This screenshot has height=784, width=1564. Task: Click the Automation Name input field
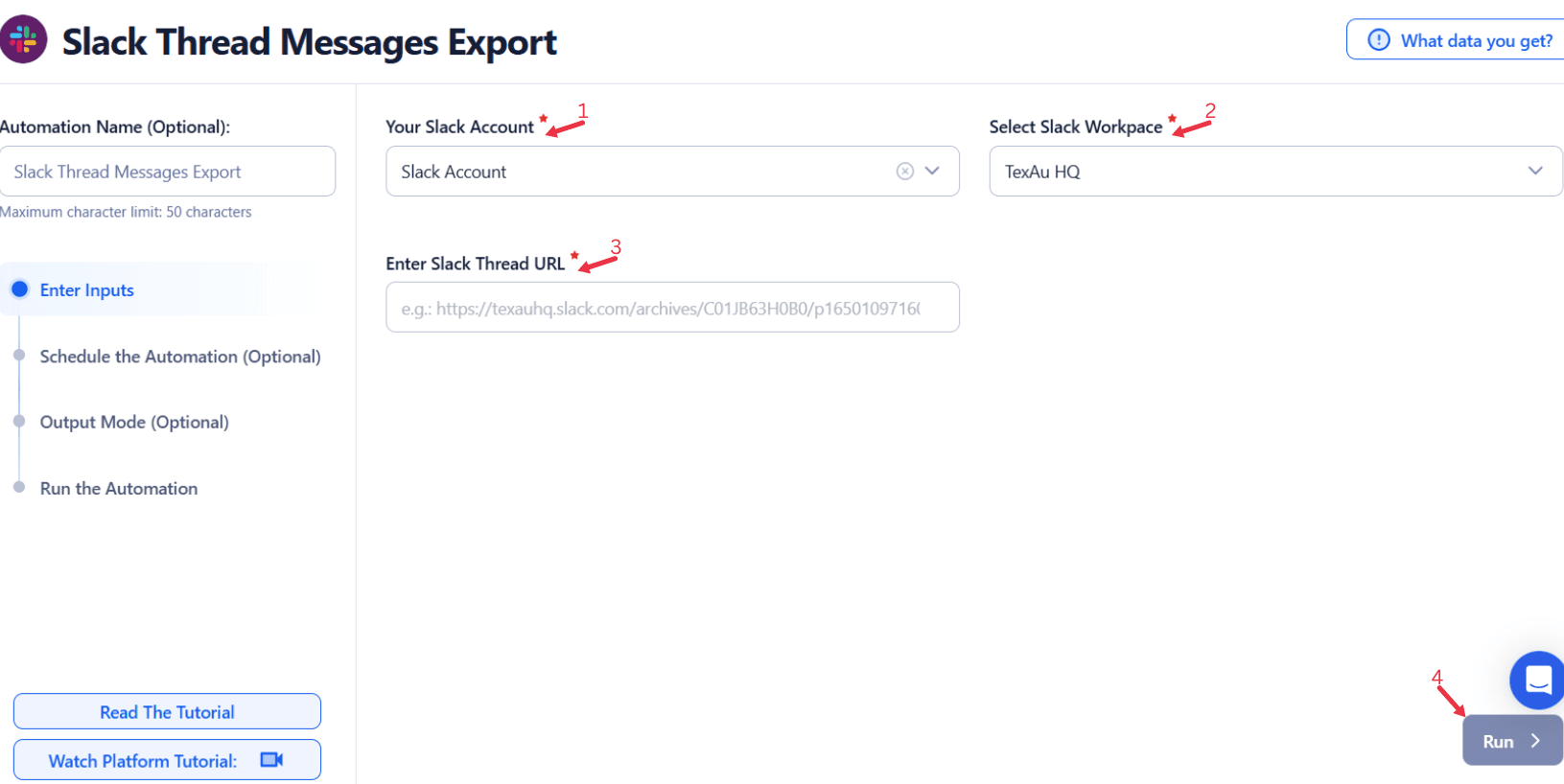[x=168, y=172]
